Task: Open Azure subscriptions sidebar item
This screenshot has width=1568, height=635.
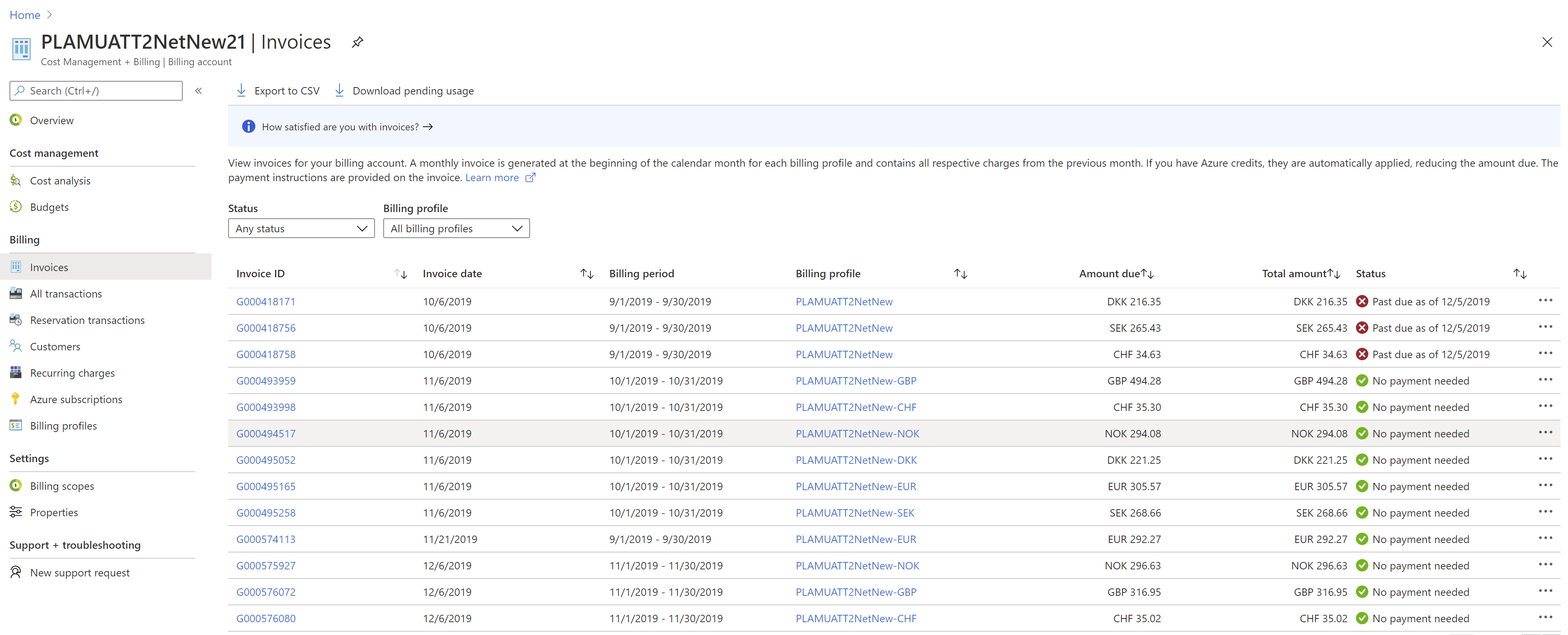Action: click(x=76, y=399)
